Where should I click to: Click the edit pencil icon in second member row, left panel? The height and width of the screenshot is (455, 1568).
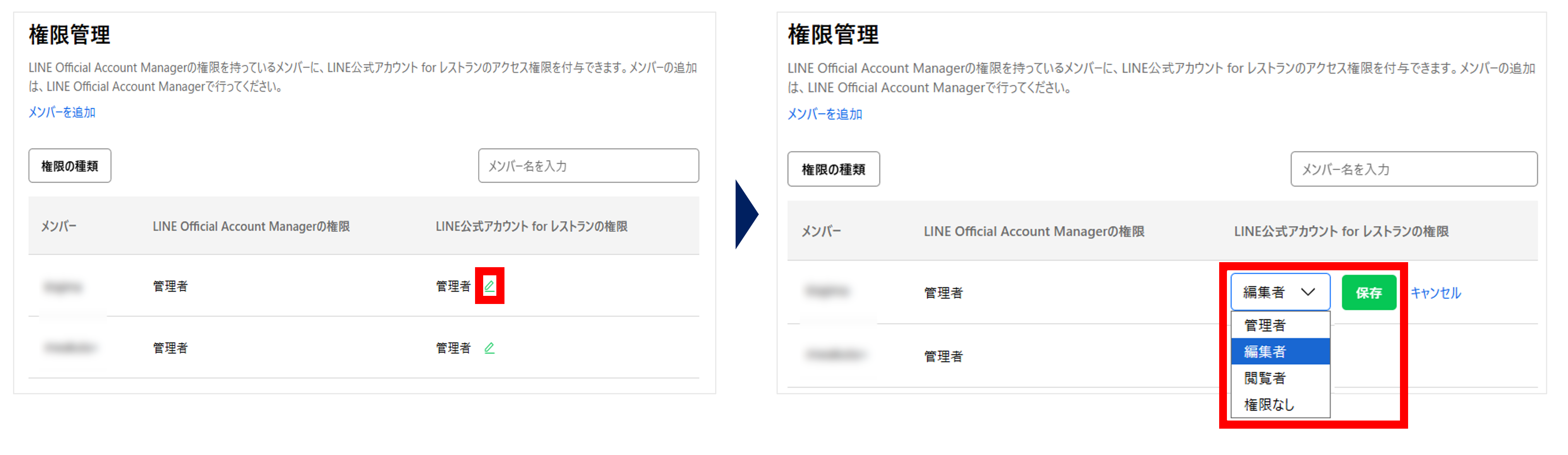pos(489,348)
